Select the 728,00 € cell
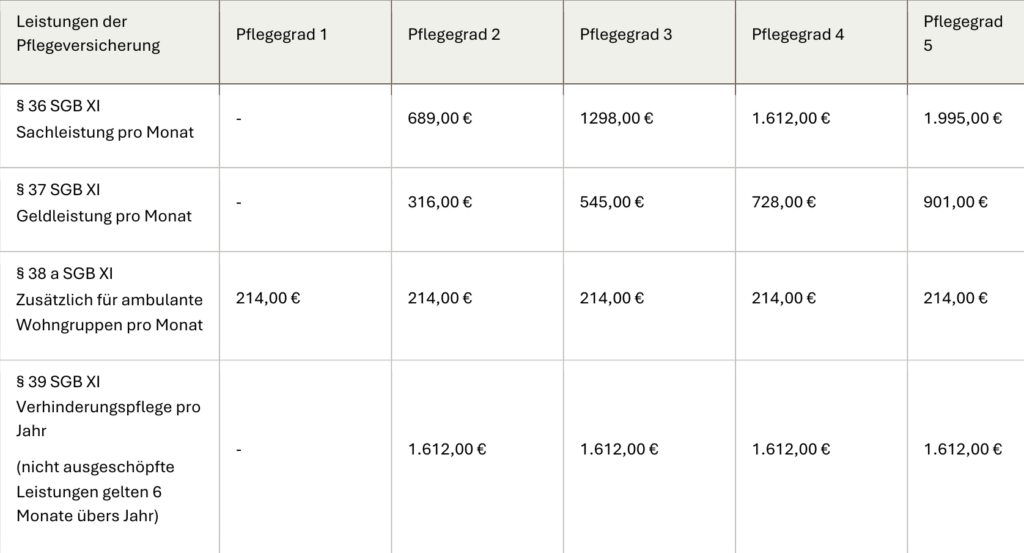Viewport: 1024px width, 553px height. click(x=784, y=202)
